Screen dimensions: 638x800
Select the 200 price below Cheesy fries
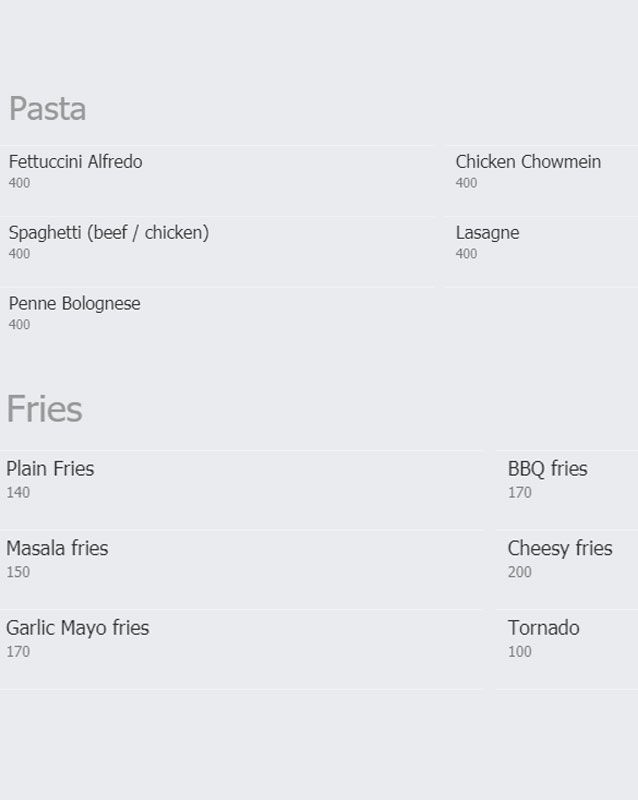pyautogui.click(x=520, y=573)
